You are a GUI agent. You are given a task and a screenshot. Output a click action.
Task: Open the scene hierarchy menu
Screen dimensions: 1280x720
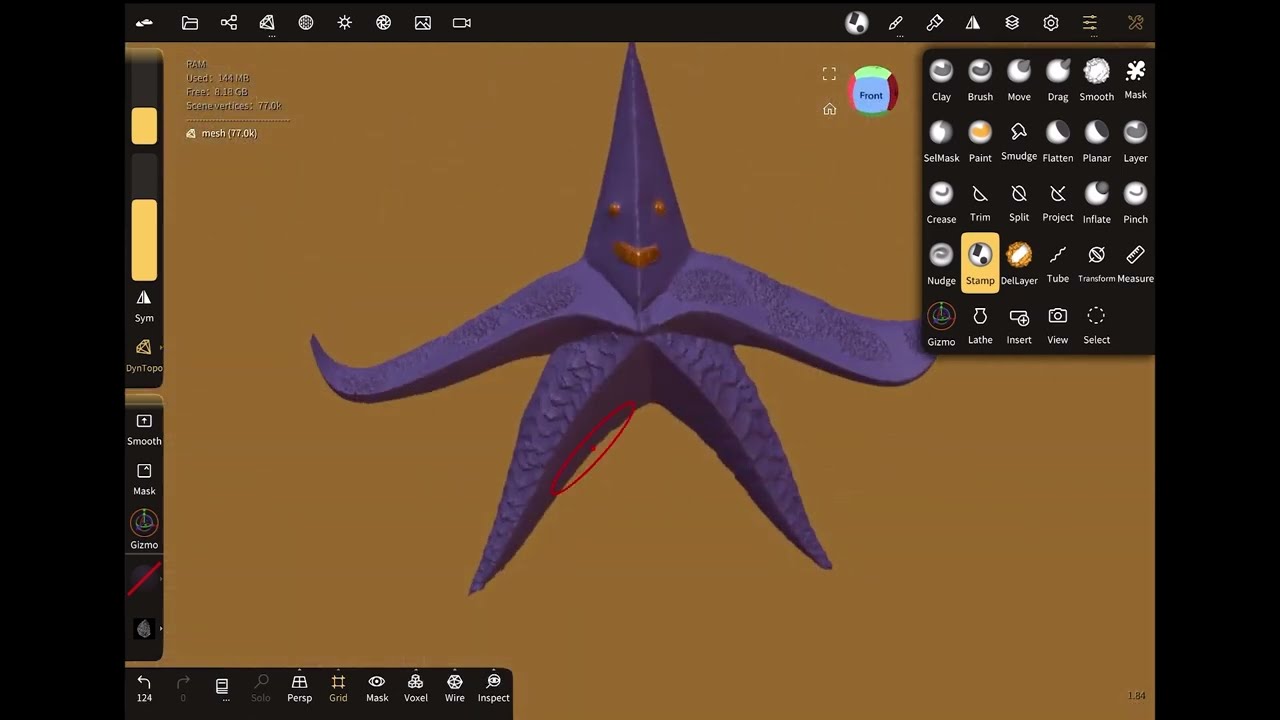229,23
